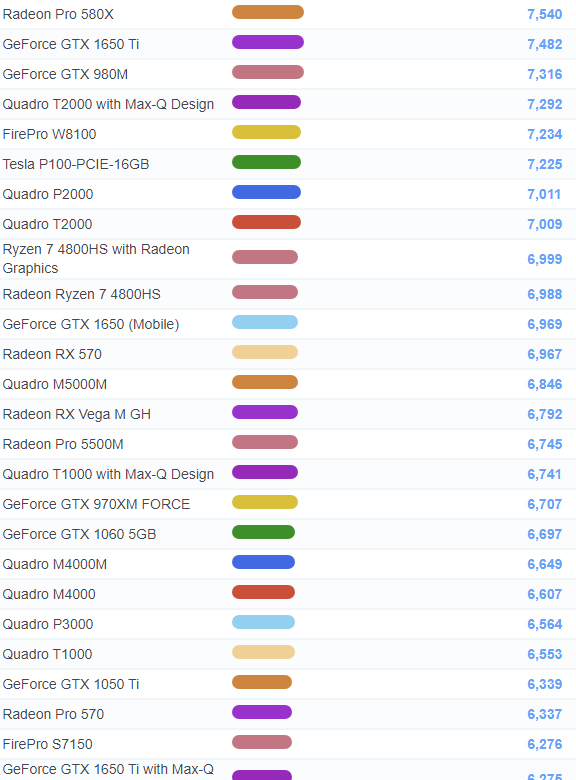This screenshot has height=780, width=576.
Task: Click the 6,276 score value
Action: click(x=545, y=744)
